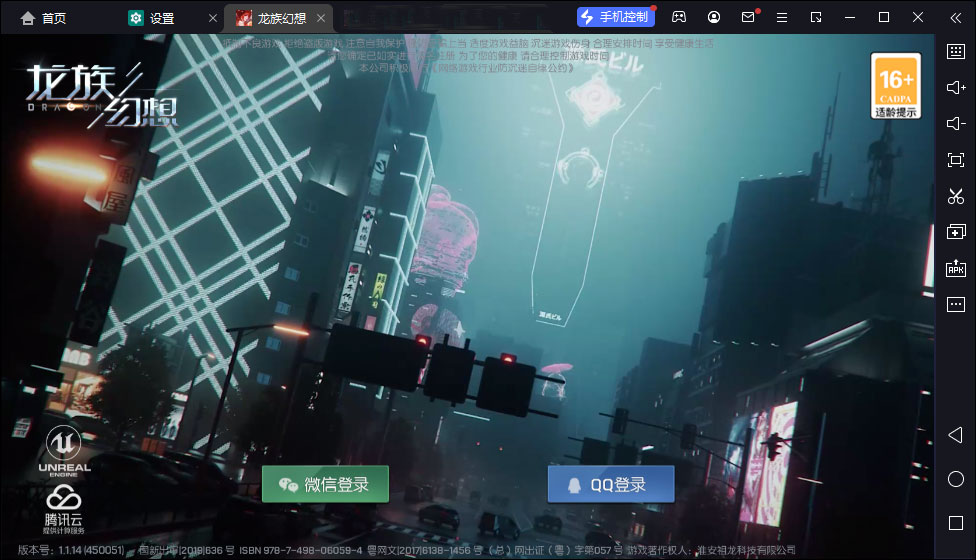Switch to the 设置 tab
This screenshot has width=976, height=560.
tap(163, 18)
